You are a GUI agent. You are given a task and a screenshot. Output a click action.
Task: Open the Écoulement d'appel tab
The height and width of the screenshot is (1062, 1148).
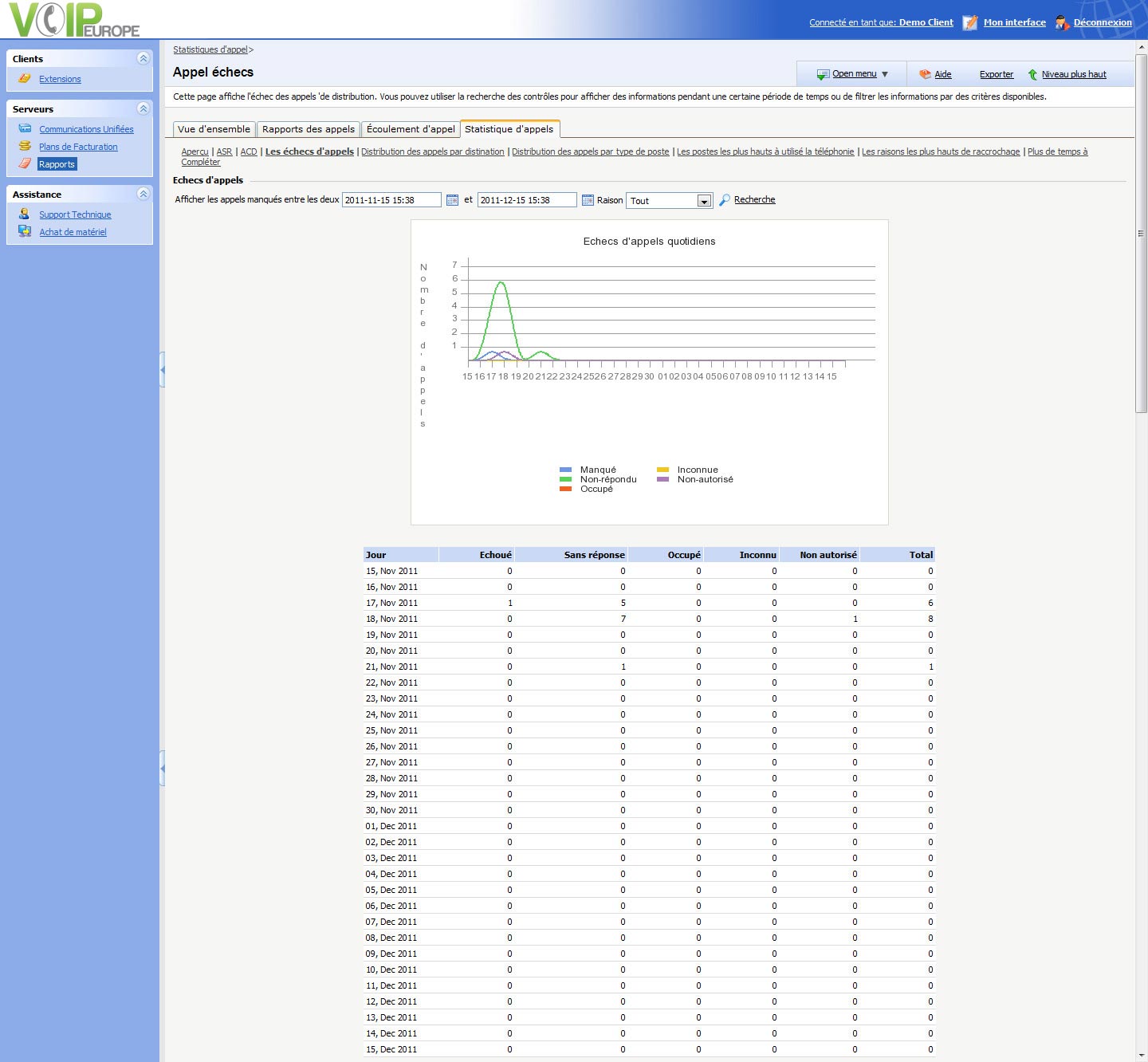click(x=411, y=129)
